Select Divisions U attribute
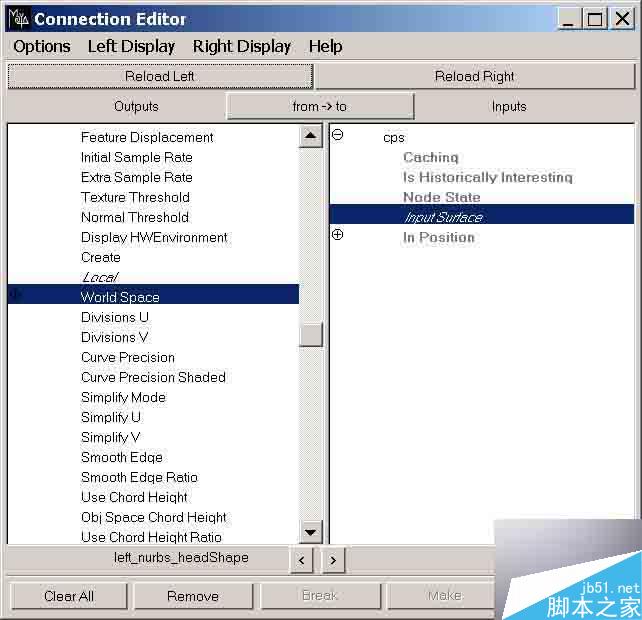This screenshot has width=642, height=620. (x=115, y=317)
